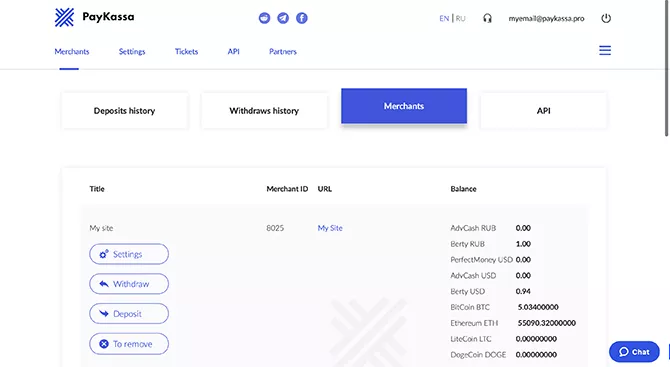Open the large API tab card

pyautogui.click(x=544, y=111)
